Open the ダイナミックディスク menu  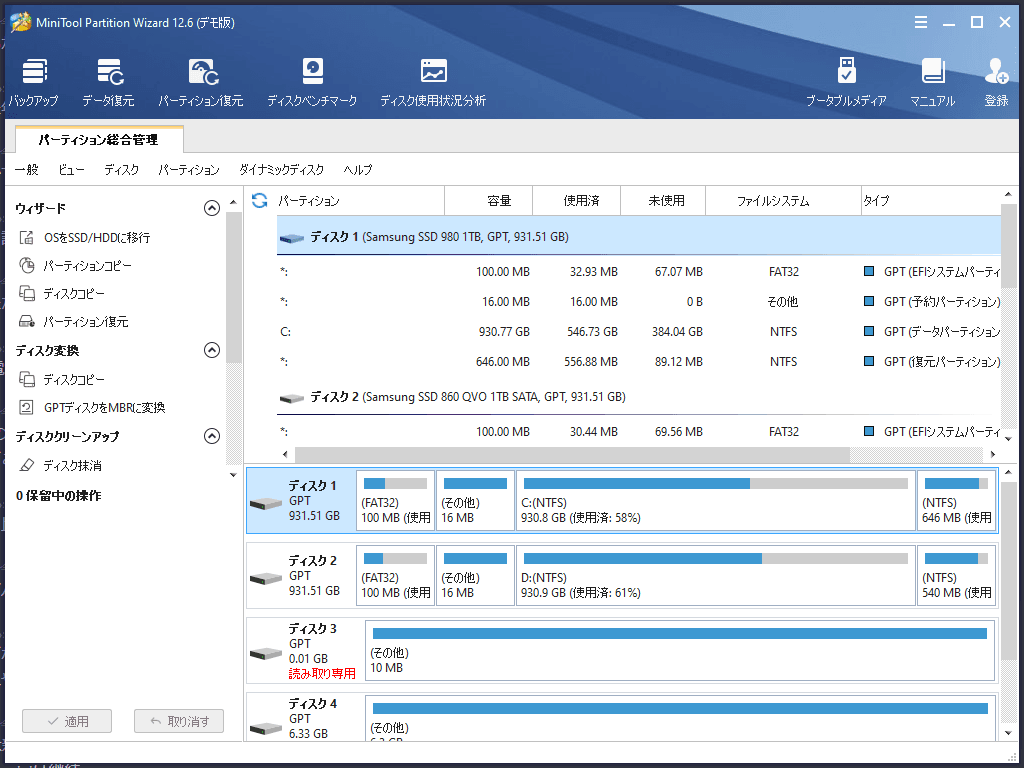tap(281, 170)
